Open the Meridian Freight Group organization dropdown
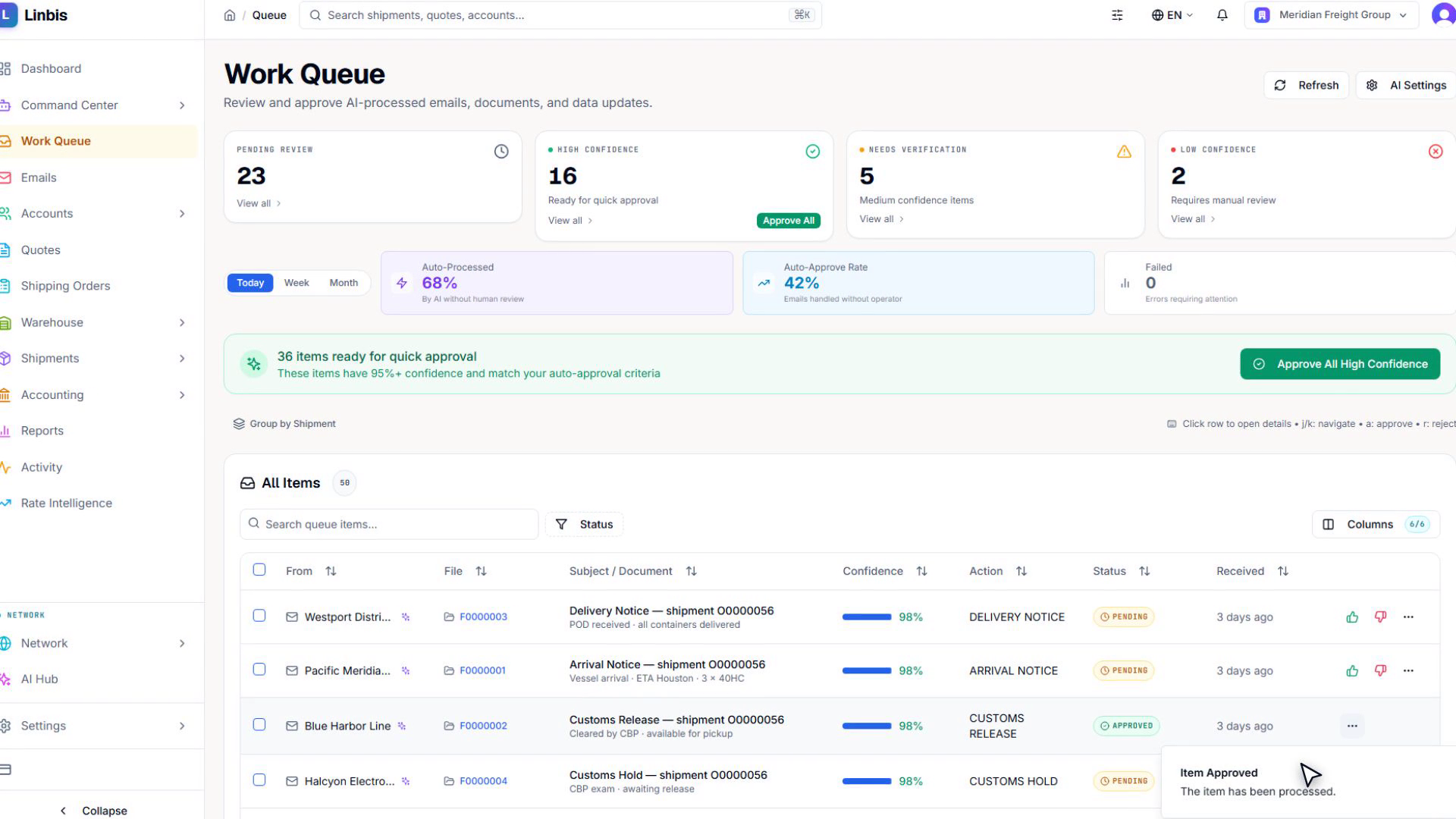The height and width of the screenshot is (819, 1456). pyautogui.click(x=1331, y=15)
